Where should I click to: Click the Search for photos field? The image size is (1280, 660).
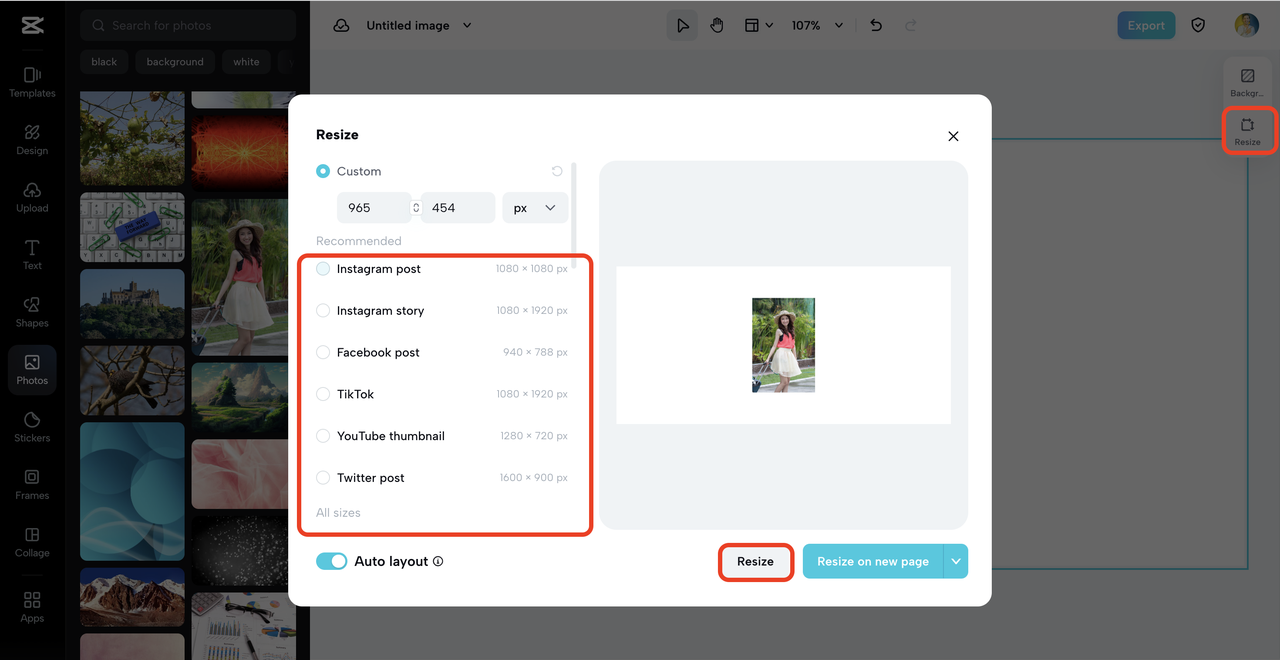point(188,25)
